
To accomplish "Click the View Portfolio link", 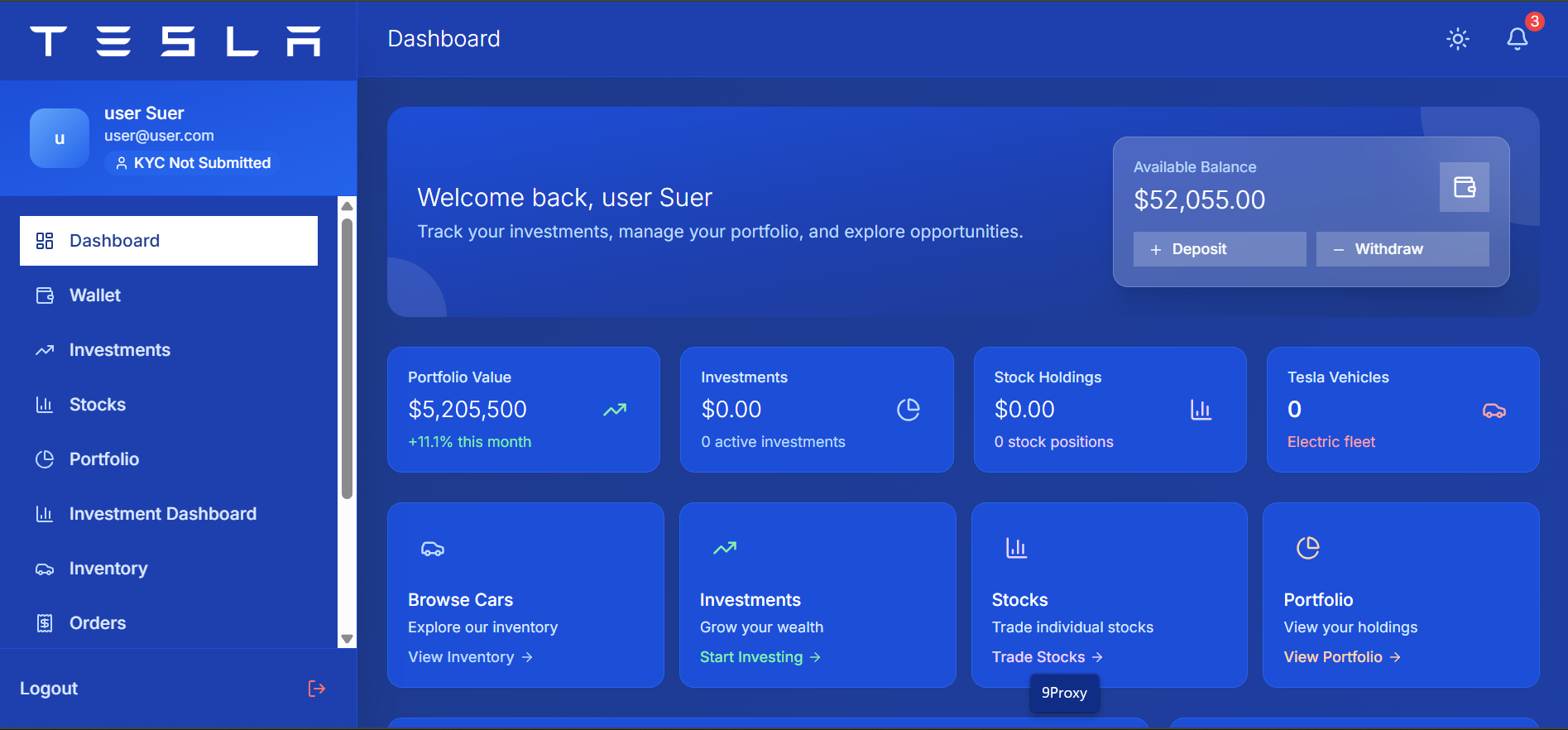I will pyautogui.click(x=1342, y=657).
